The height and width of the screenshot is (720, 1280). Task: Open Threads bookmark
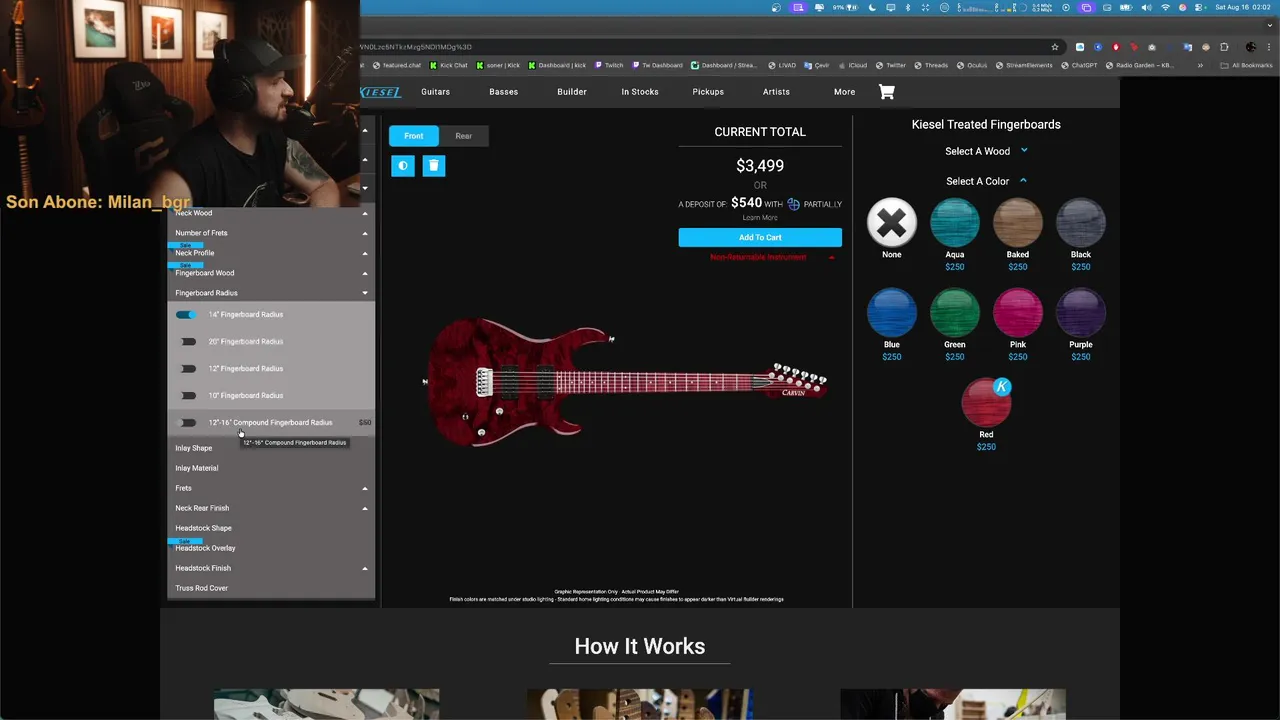coord(930,65)
